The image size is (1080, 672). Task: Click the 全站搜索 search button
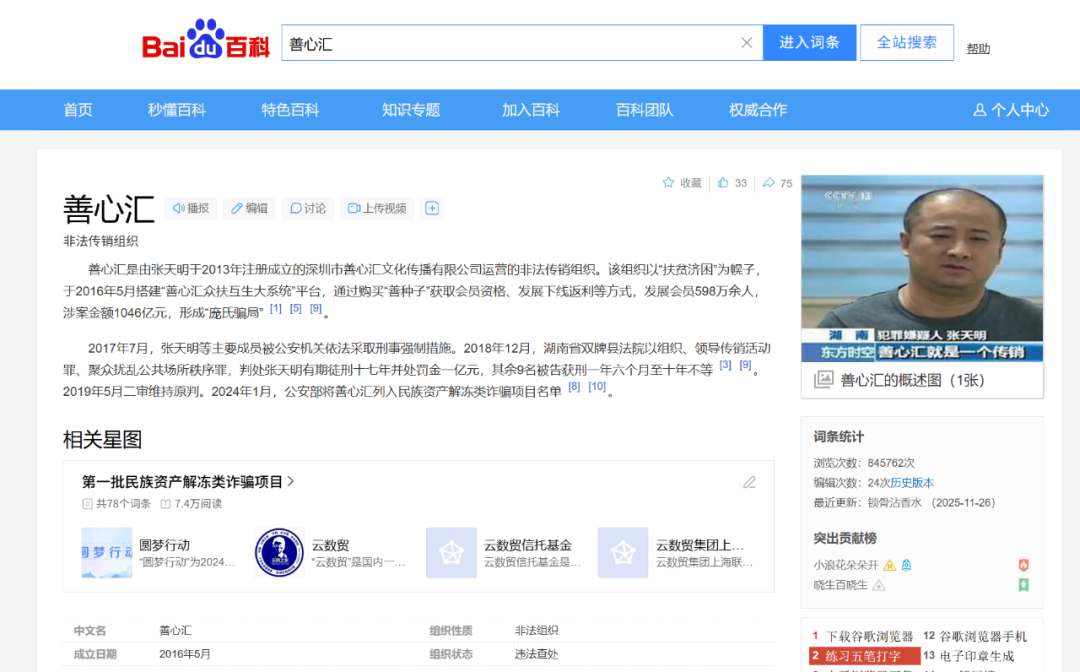[x=906, y=42]
